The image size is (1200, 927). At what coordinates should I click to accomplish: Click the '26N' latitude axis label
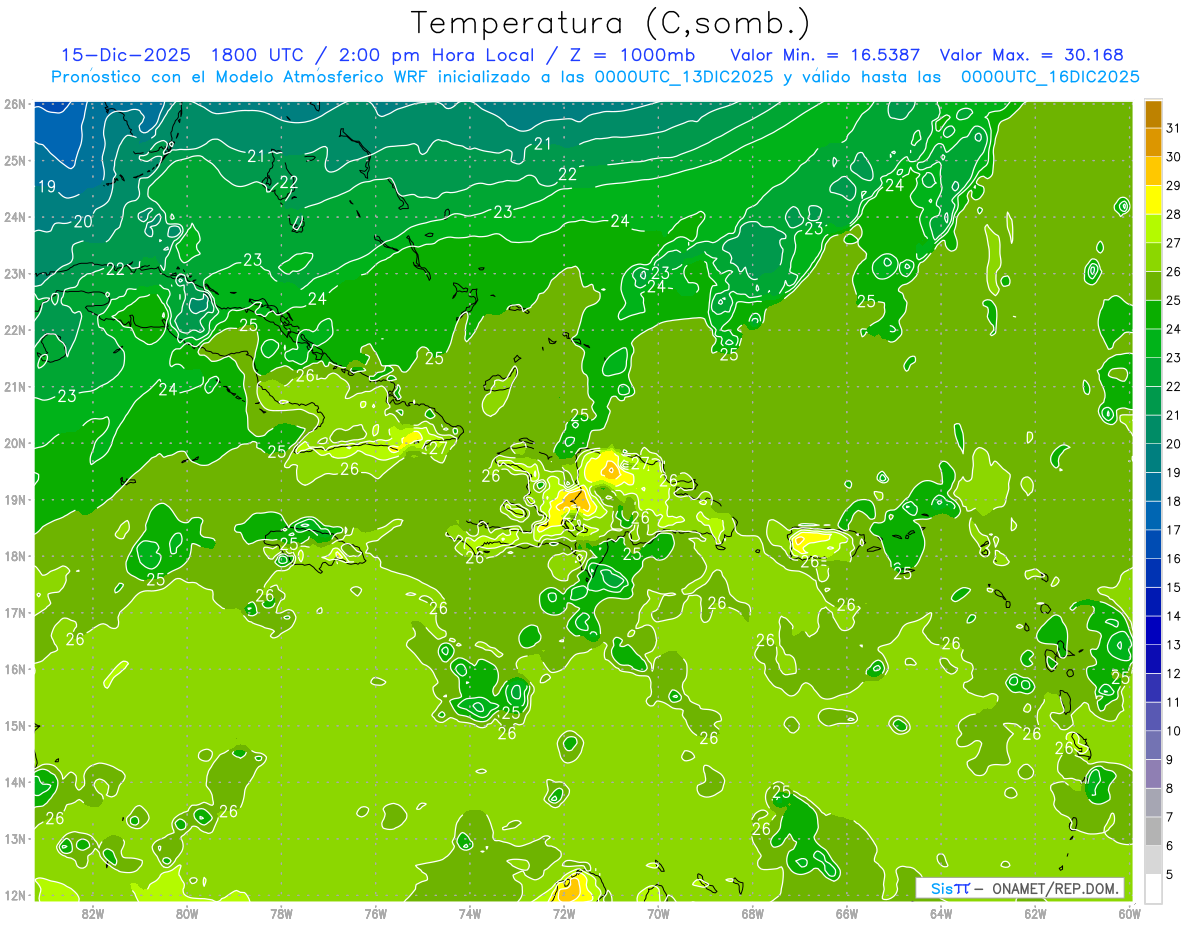point(14,104)
